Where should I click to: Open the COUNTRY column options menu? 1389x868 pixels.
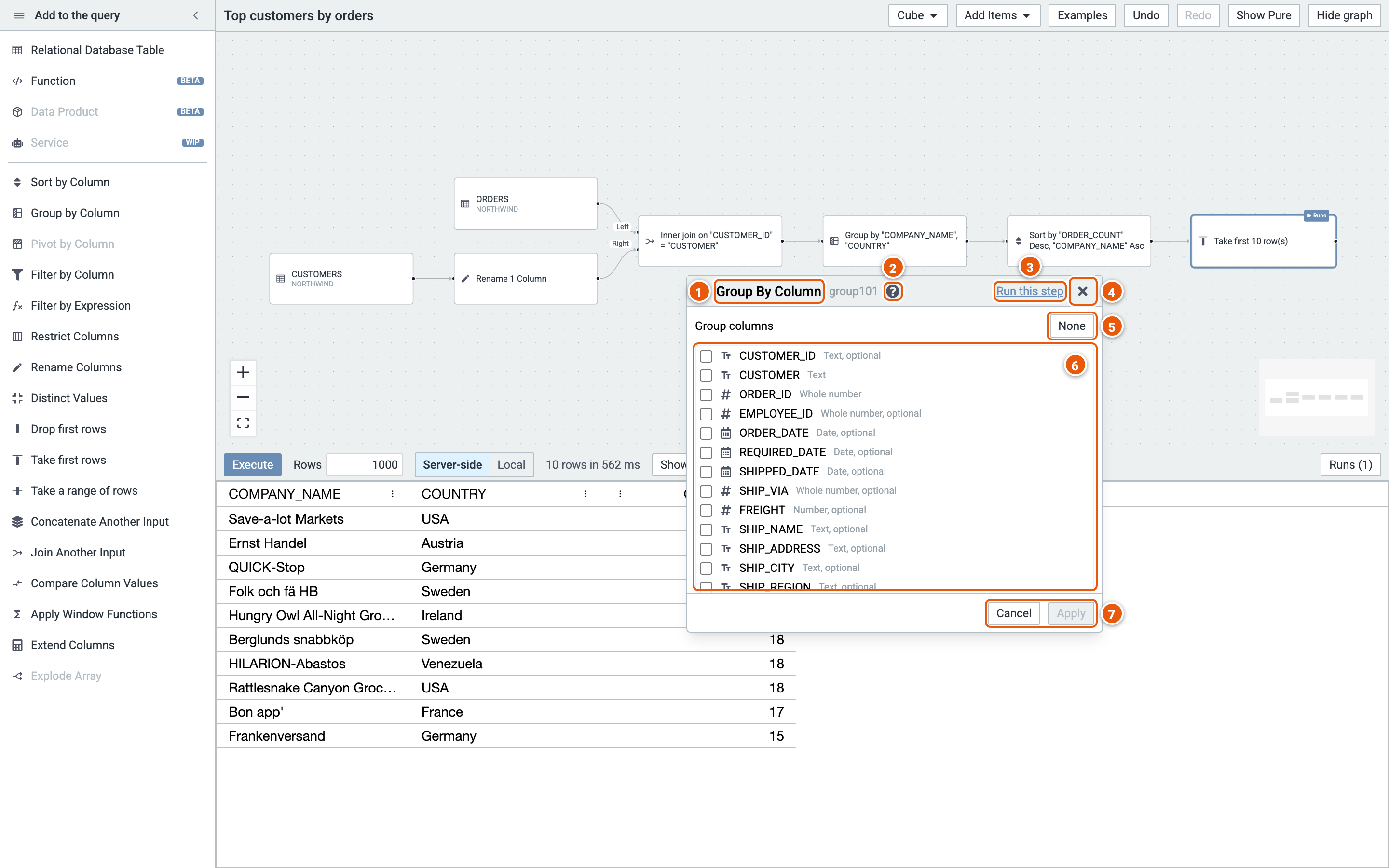pos(586,494)
